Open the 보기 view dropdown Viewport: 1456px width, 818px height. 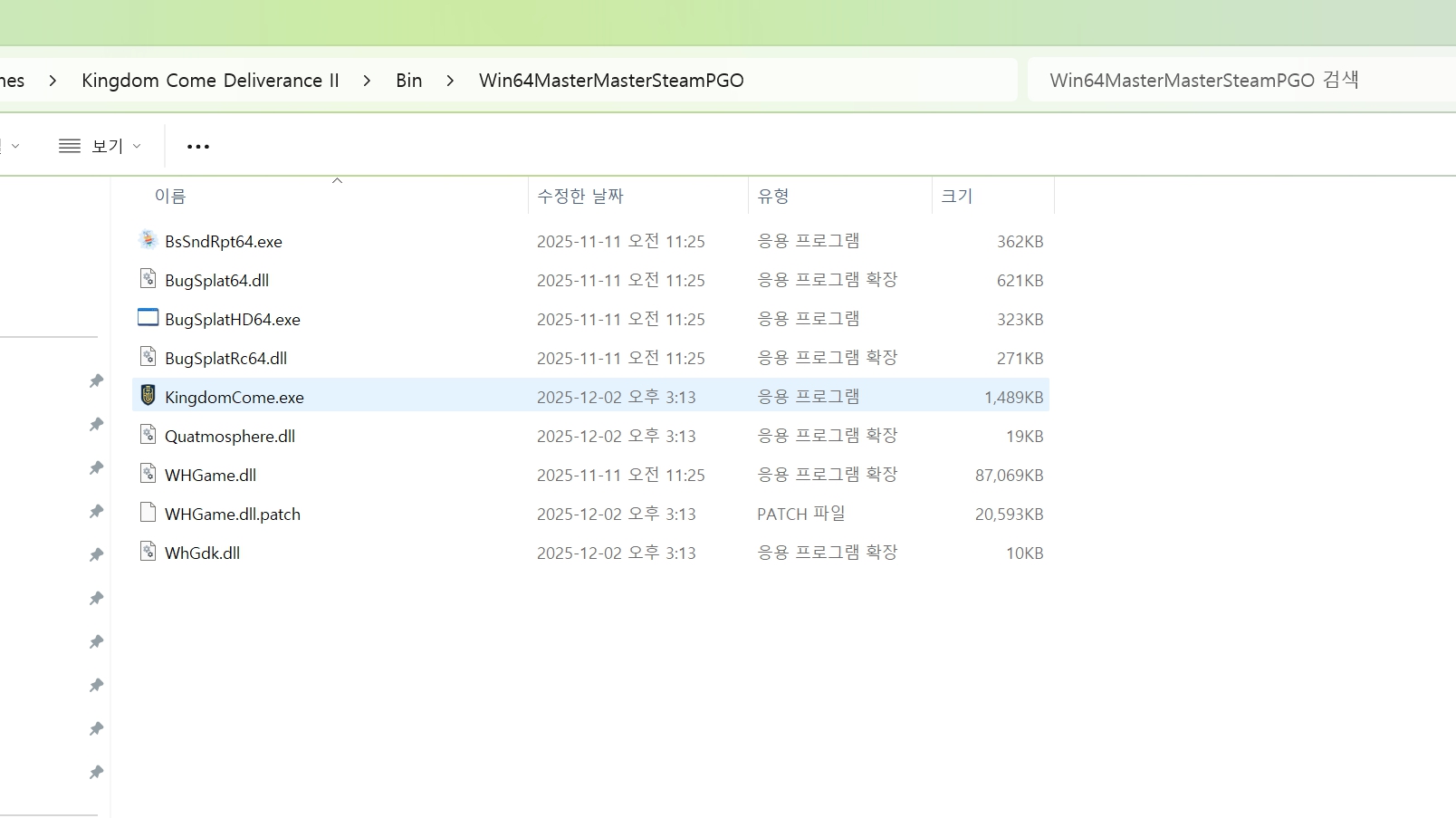[100, 146]
